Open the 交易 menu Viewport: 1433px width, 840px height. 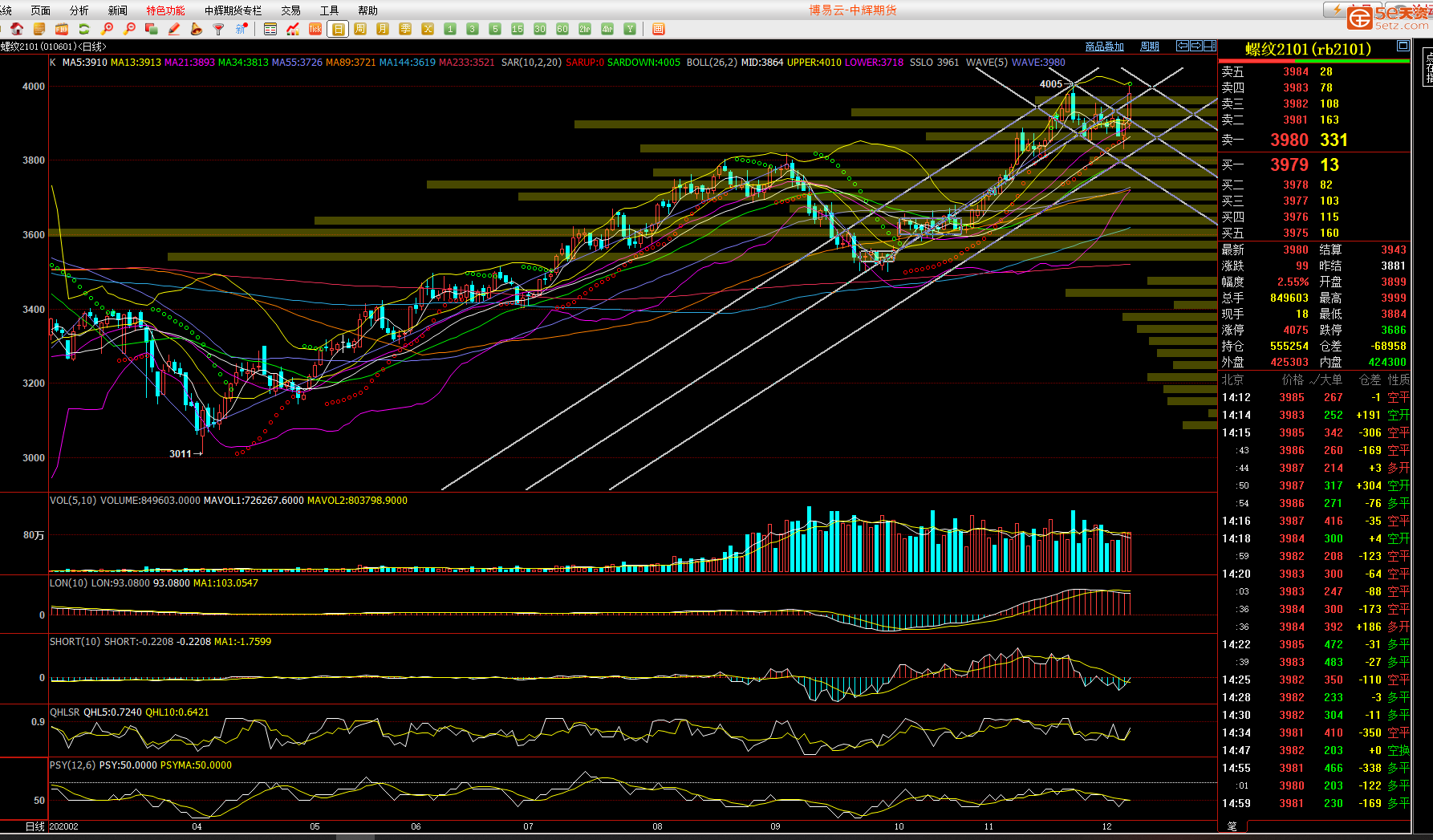[x=290, y=10]
